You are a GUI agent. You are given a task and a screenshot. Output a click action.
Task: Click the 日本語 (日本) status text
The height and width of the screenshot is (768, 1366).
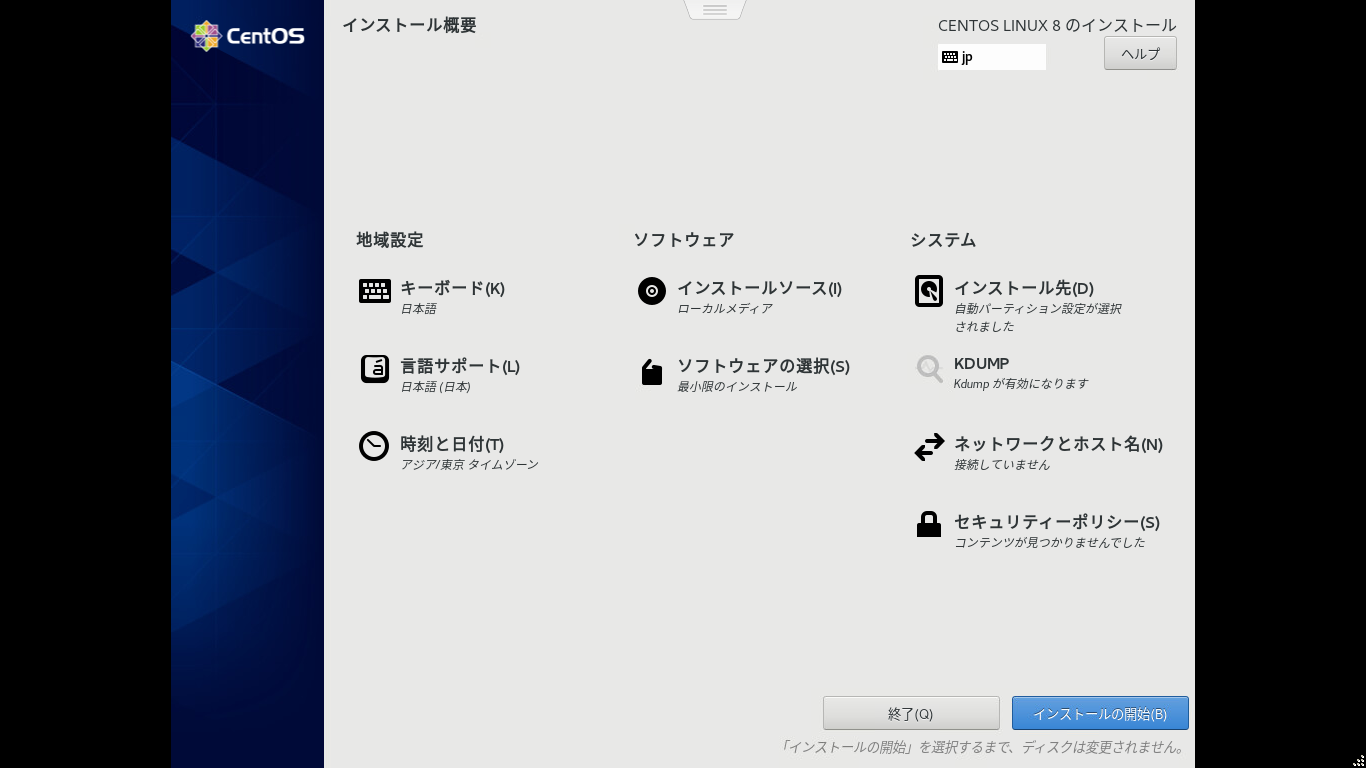click(436, 387)
